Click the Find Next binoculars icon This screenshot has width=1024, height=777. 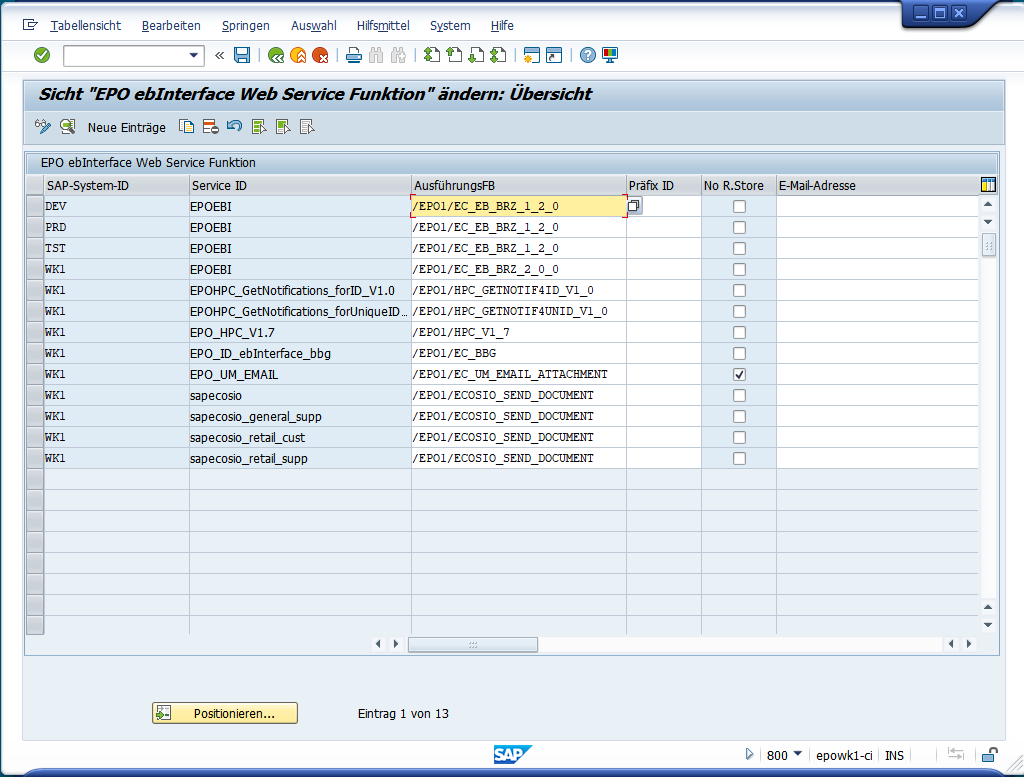pyautogui.click(x=398, y=56)
